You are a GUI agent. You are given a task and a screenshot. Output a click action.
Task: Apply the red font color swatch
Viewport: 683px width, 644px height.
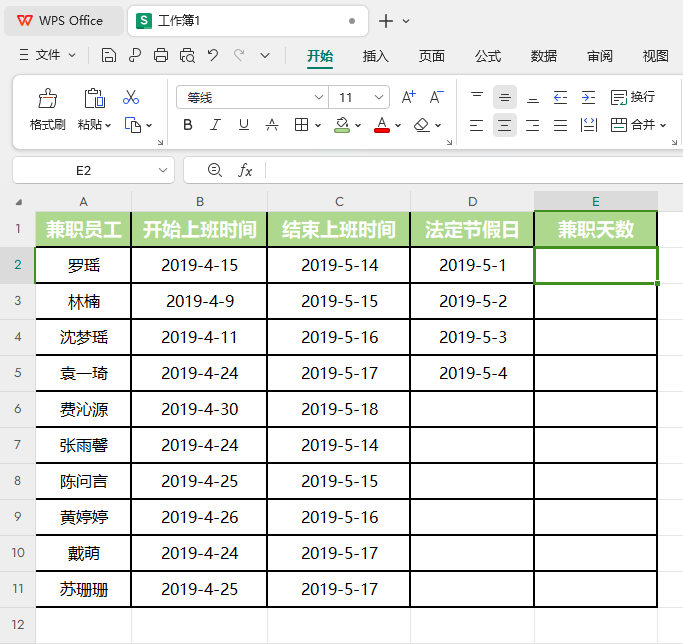[x=381, y=125]
